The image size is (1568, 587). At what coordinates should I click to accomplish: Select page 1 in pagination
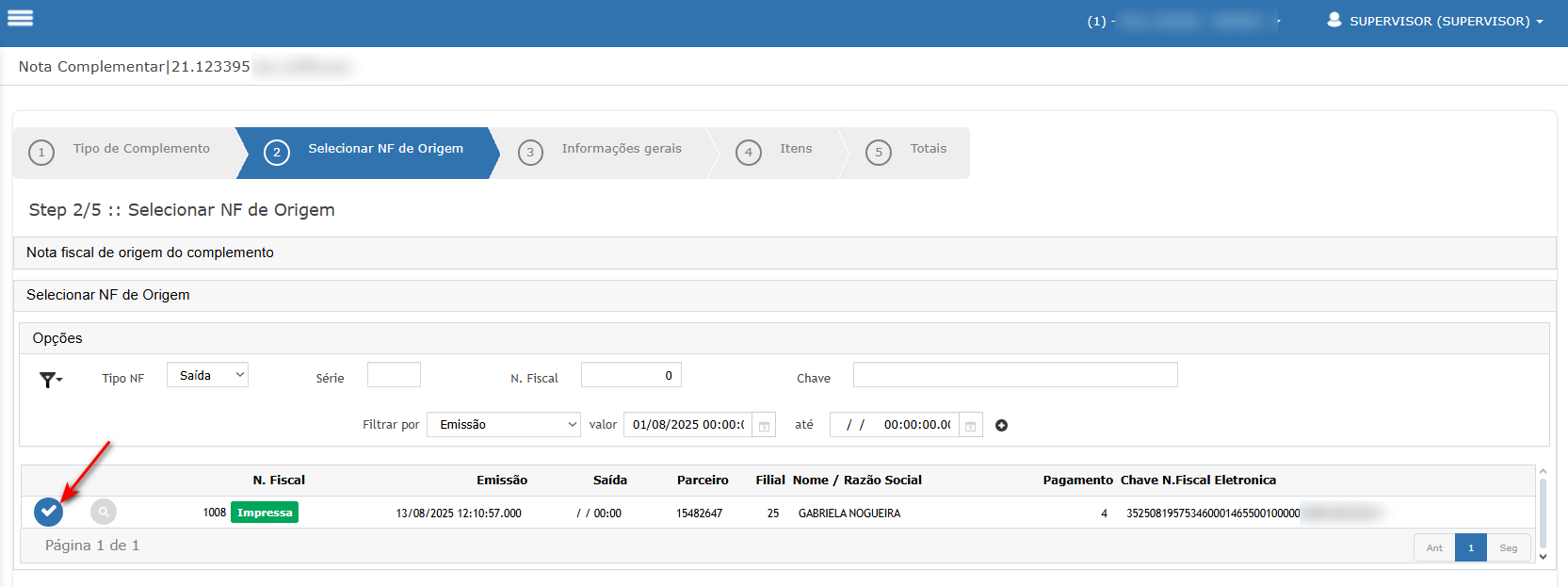click(1470, 547)
